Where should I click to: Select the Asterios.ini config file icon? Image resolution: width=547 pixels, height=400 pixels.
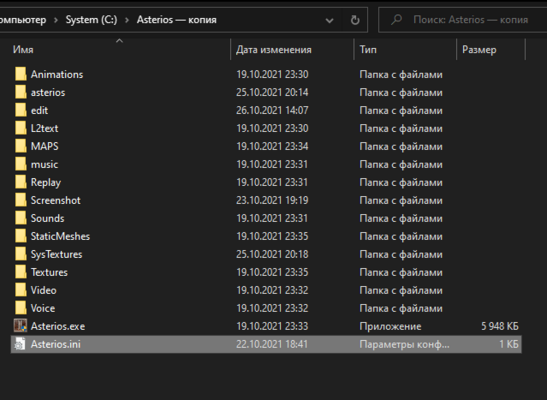[20, 344]
